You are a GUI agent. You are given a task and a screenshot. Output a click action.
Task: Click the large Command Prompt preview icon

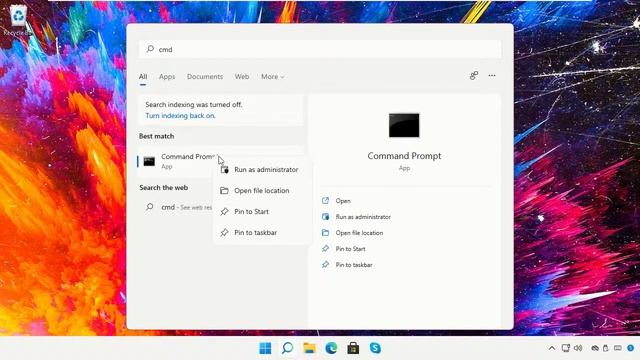[404, 125]
